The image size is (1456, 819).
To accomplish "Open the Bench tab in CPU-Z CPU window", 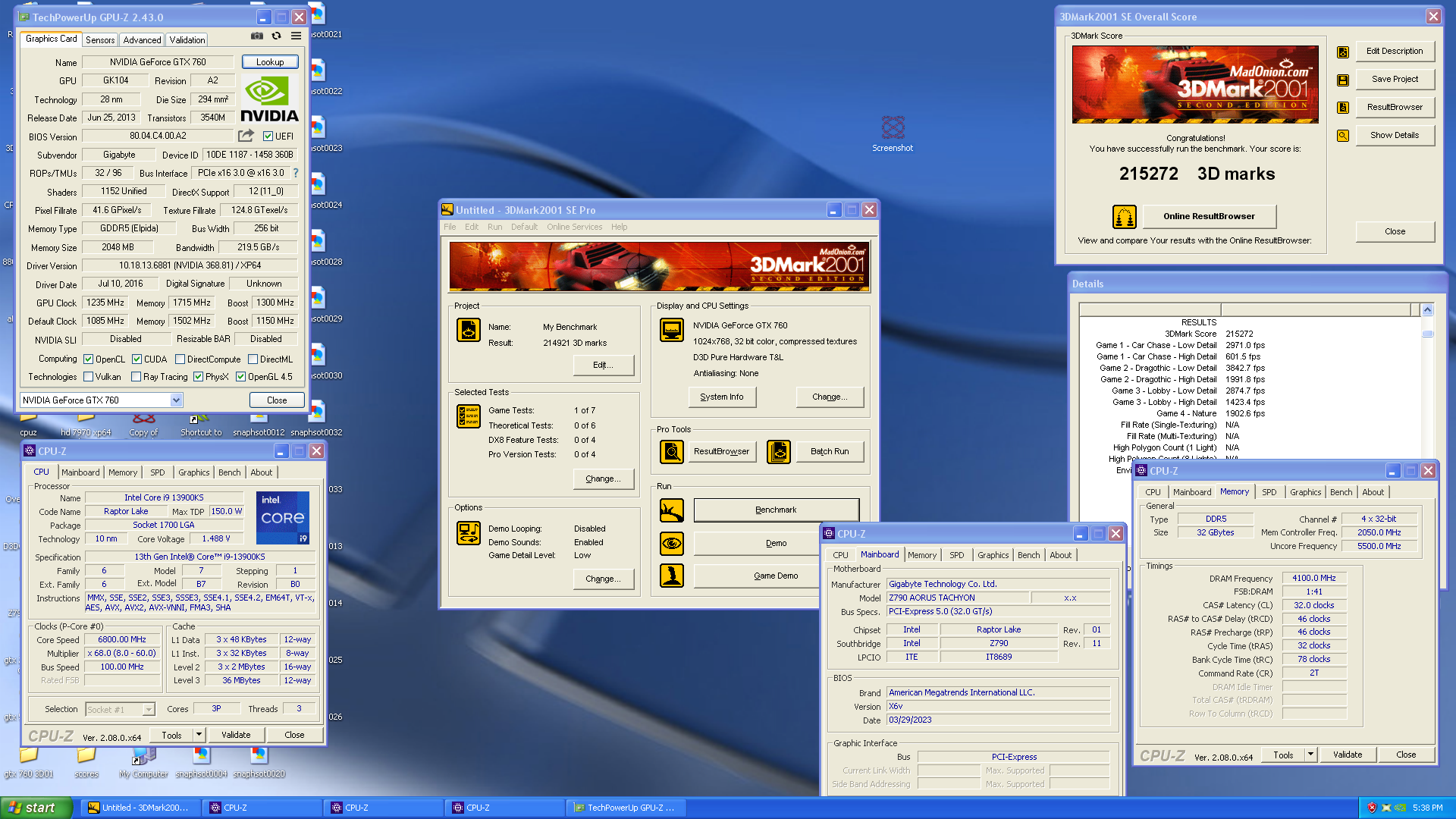I will tap(229, 472).
